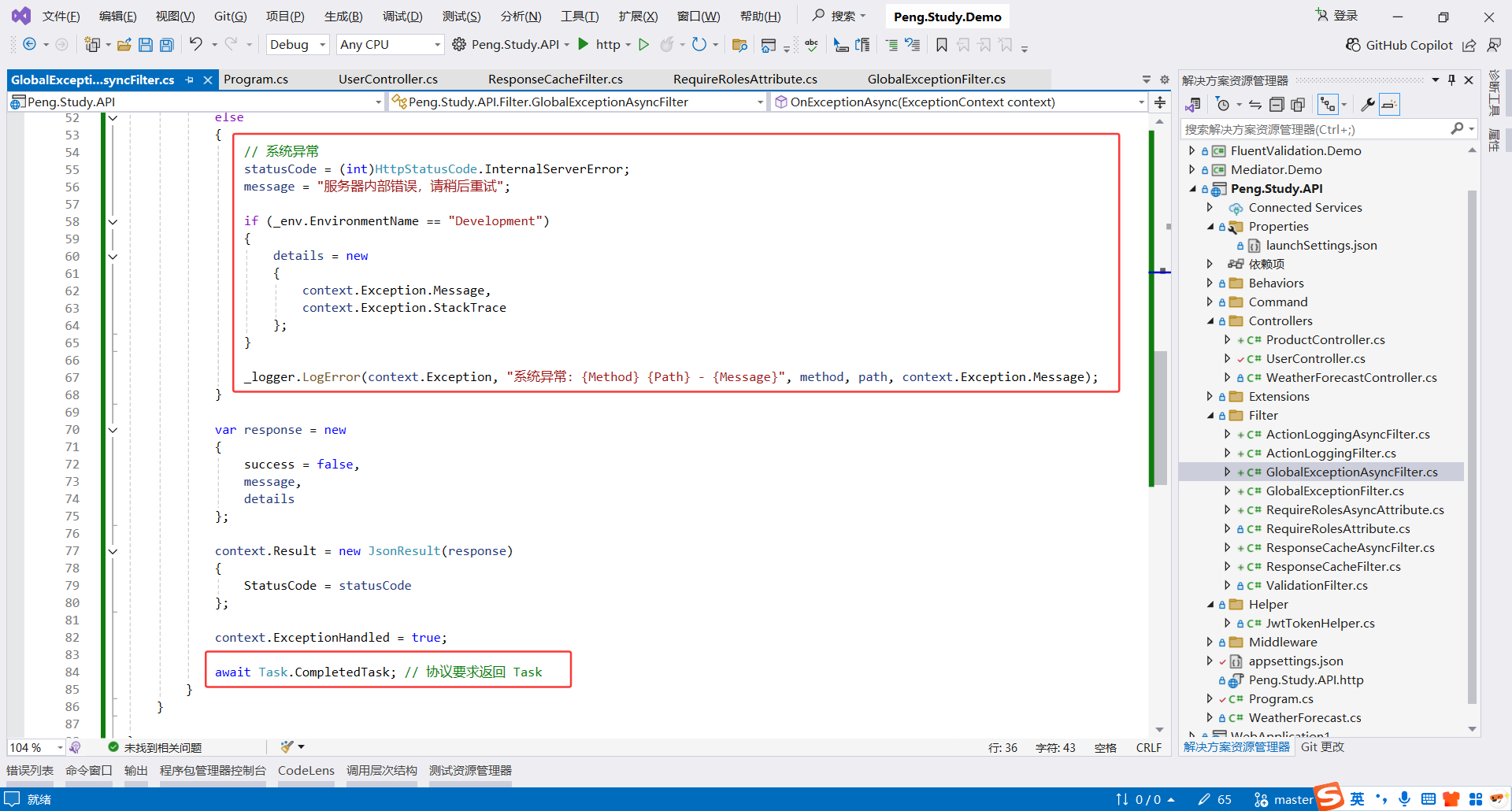Click the master branch button in status bar
This screenshot has height=811, width=1512.
pos(1284,799)
